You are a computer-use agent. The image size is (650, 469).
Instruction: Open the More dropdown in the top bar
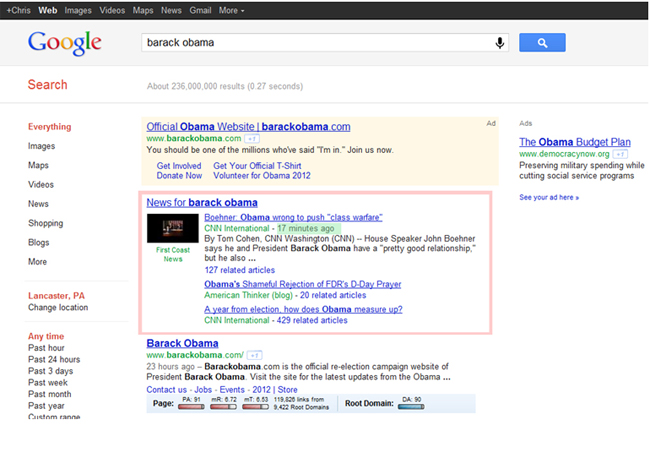point(231,10)
